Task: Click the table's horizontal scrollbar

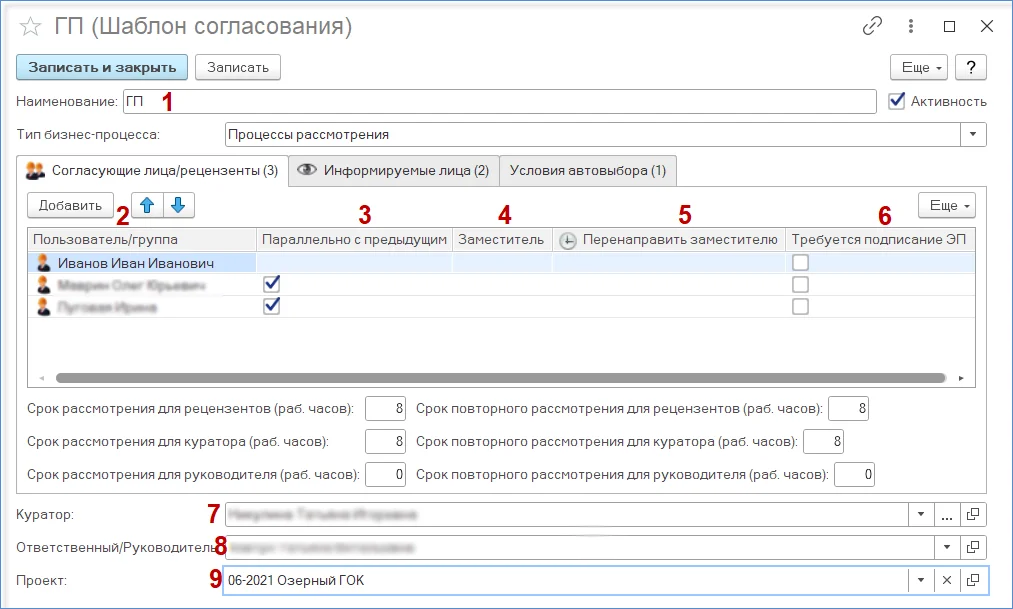Action: point(500,379)
